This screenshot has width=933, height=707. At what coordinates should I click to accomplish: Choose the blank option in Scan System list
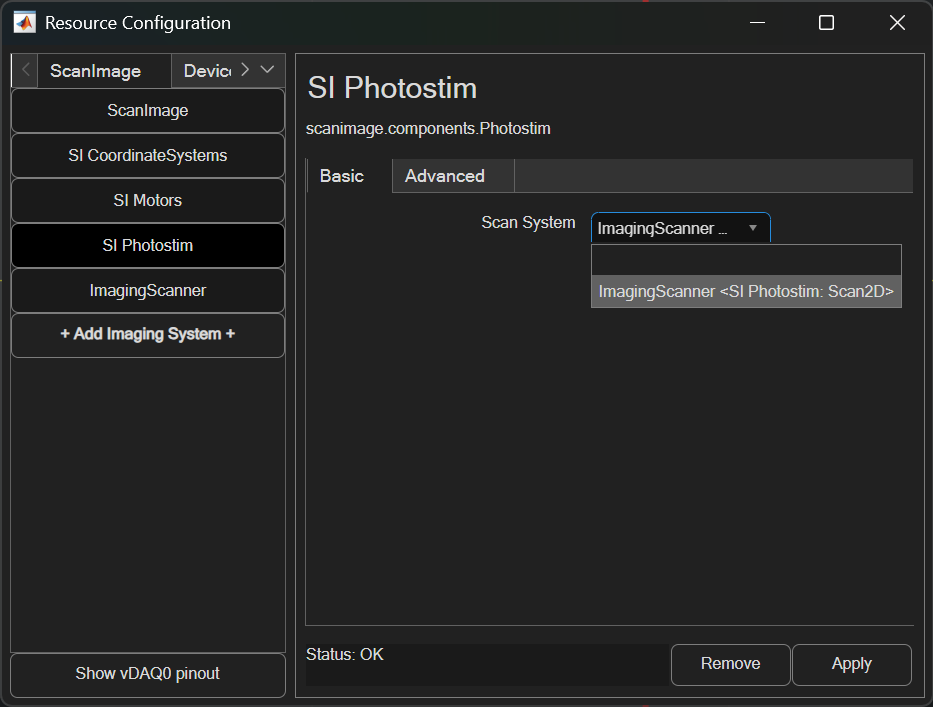(746, 261)
